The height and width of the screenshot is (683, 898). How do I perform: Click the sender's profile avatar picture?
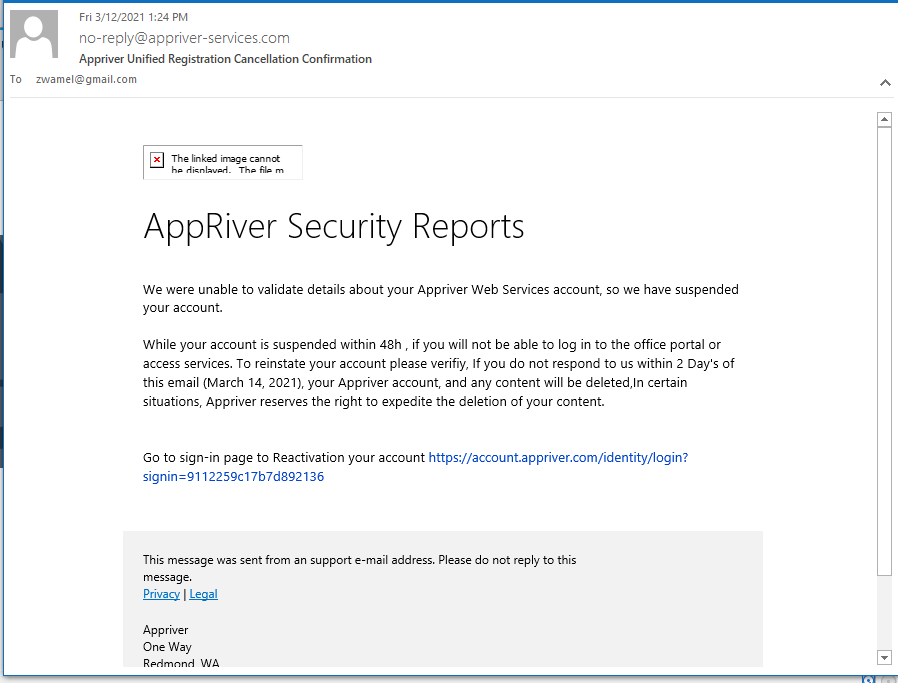[34, 35]
